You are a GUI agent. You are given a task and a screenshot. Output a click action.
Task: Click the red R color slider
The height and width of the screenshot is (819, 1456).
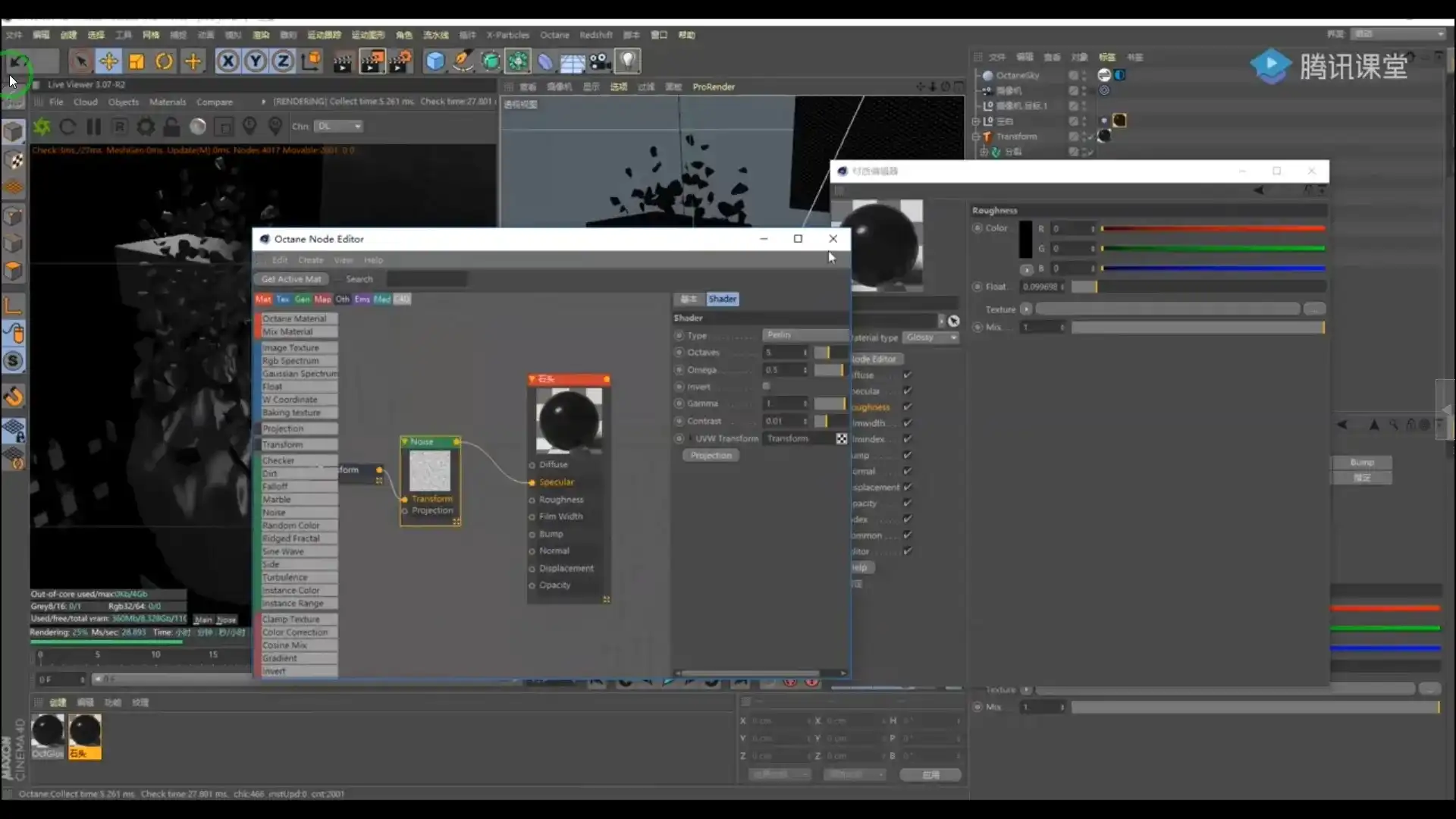coord(1213,228)
